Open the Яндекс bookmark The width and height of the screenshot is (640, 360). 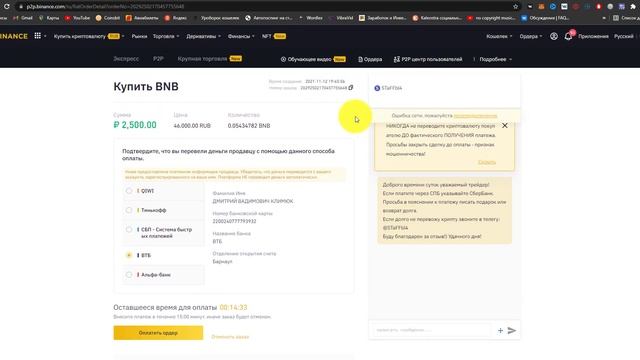[176, 18]
